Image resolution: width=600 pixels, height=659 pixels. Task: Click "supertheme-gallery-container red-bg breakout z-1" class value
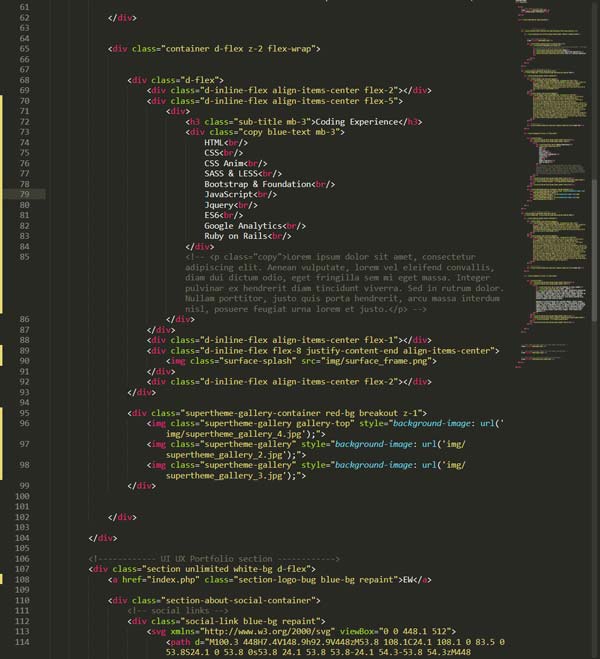304,413
